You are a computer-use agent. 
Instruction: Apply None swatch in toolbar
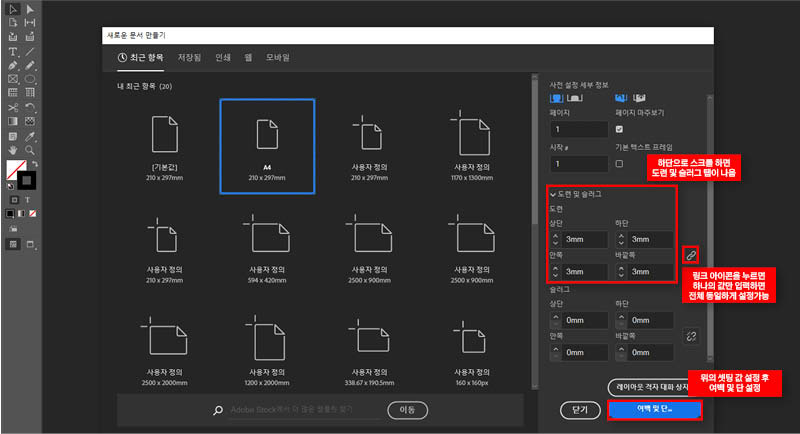coord(33,214)
